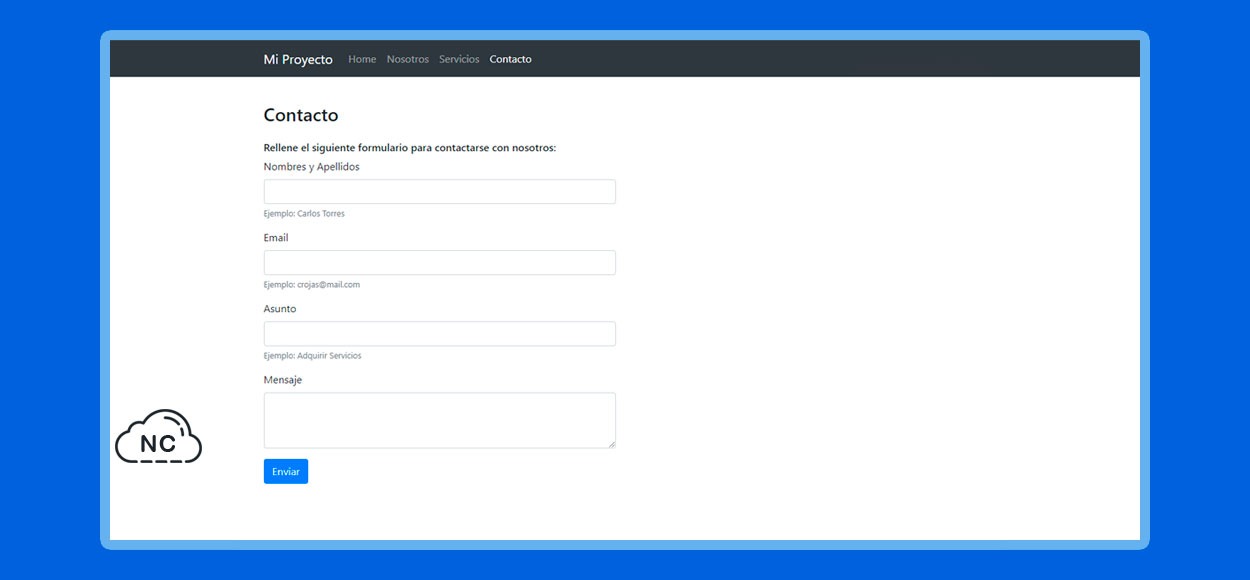Click the Mensaje field label

point(283,380)
